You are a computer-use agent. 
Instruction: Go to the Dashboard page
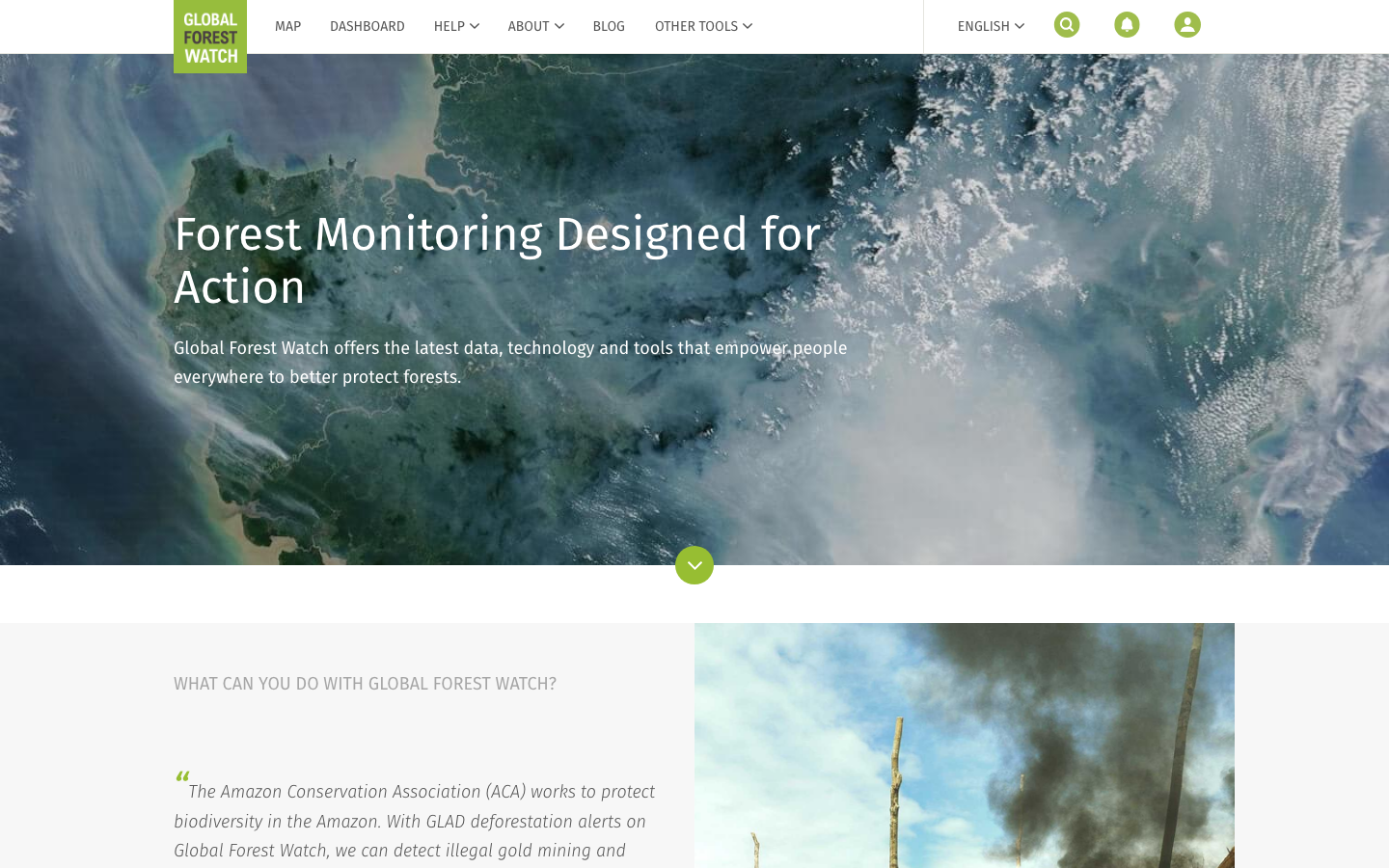click(x=368, y=26)
